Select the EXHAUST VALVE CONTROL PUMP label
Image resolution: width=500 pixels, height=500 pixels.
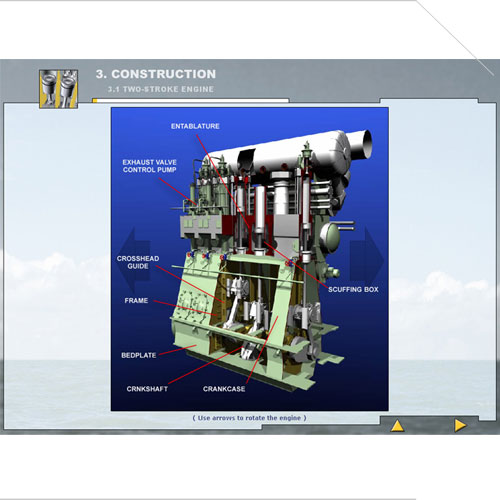click(x=149, y=166)
